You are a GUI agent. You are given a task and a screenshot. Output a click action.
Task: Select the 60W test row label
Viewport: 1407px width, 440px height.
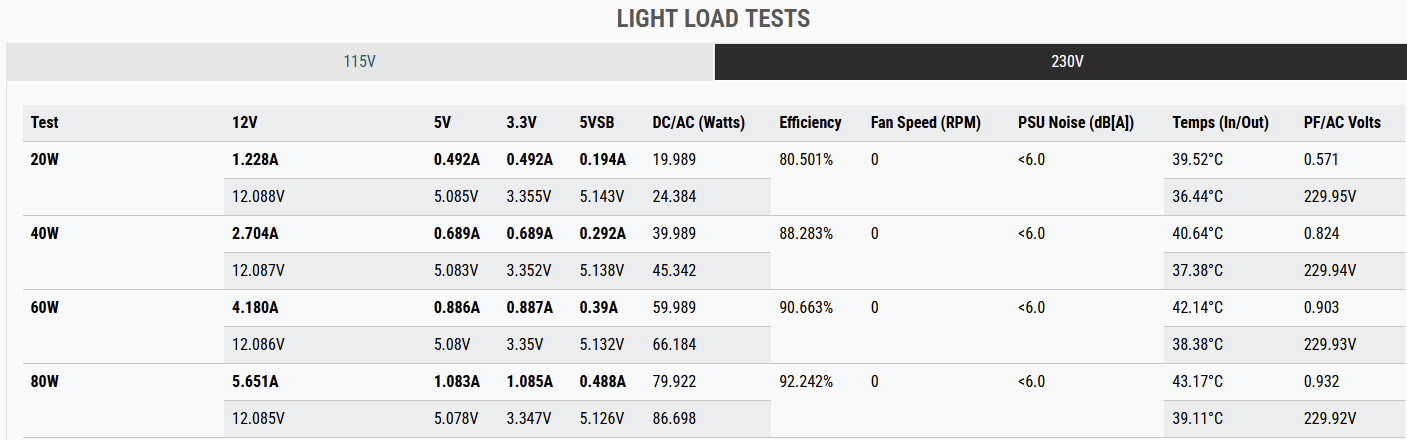pyautogui.click(x=45, y=308)
